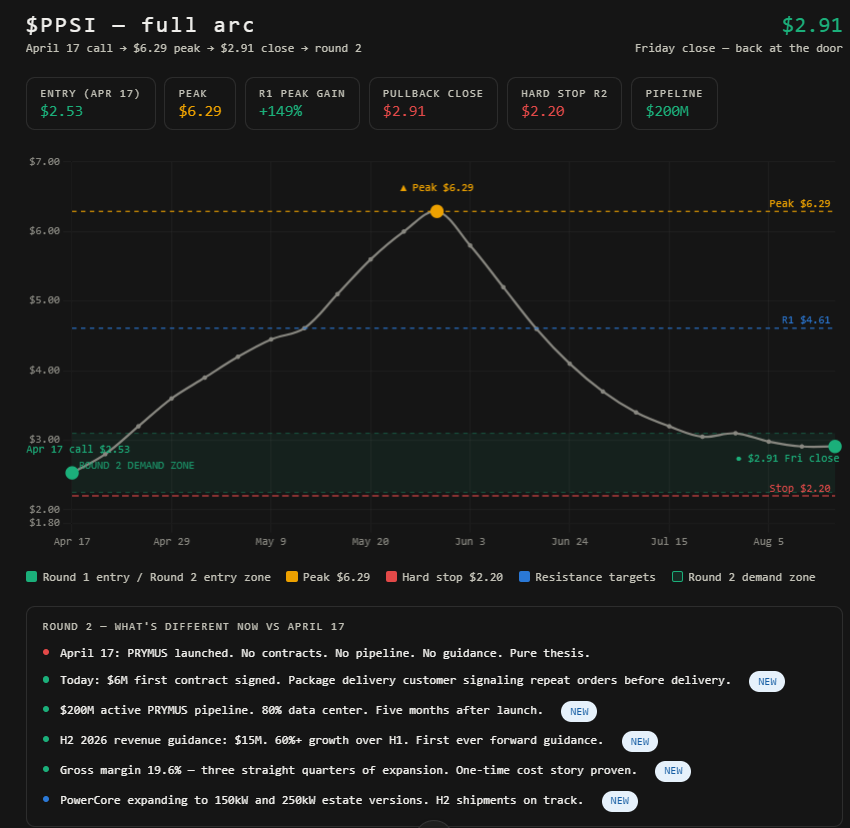850x828 pixels.
Task: Select the R1 PEAK GAIN +149% card
Action: coord(302,104)
